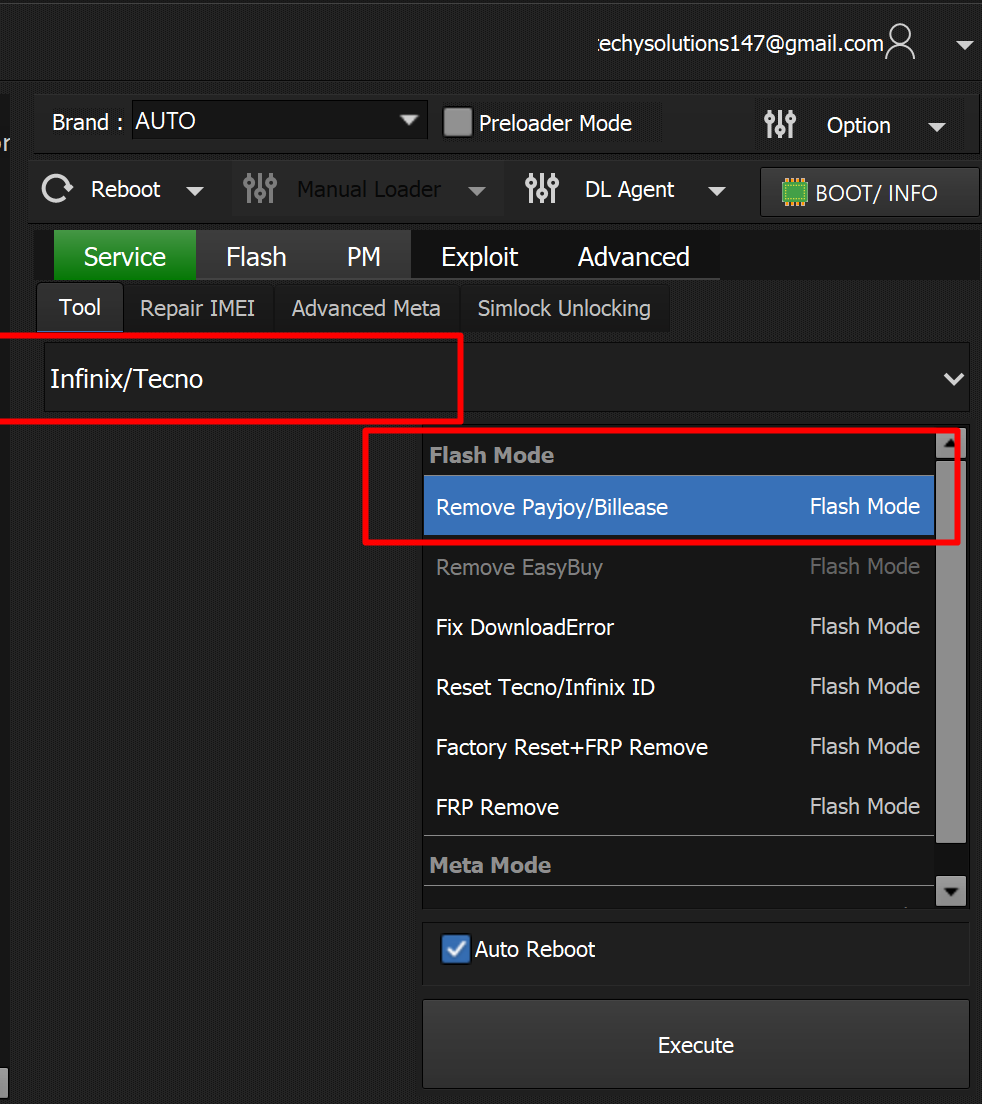Open the Simlock Unlocking sub-tab
The height and width of the screenshot is (1104, 982).
click(564, 308)
